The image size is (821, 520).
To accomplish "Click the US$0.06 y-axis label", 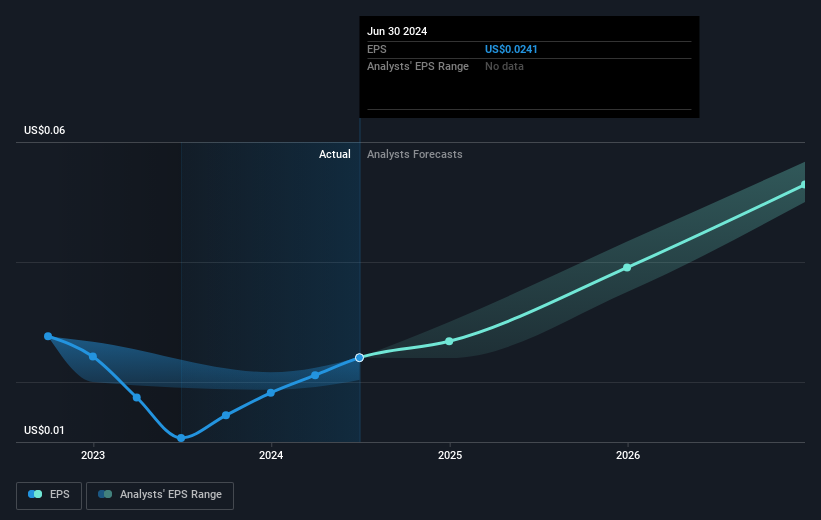I will [x=45, y=130].
